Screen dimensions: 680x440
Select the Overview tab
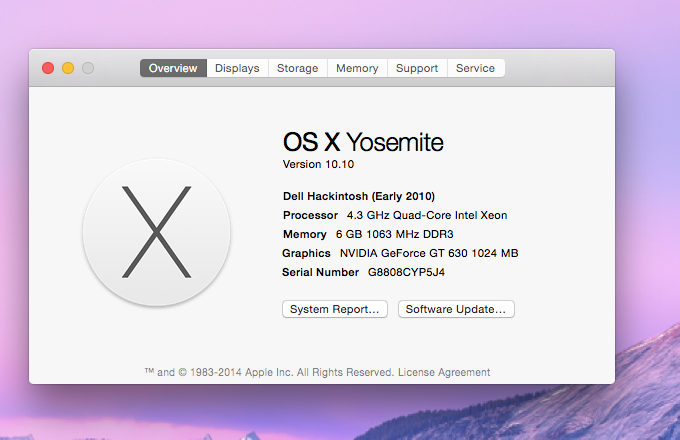click(x=173, y=68)
